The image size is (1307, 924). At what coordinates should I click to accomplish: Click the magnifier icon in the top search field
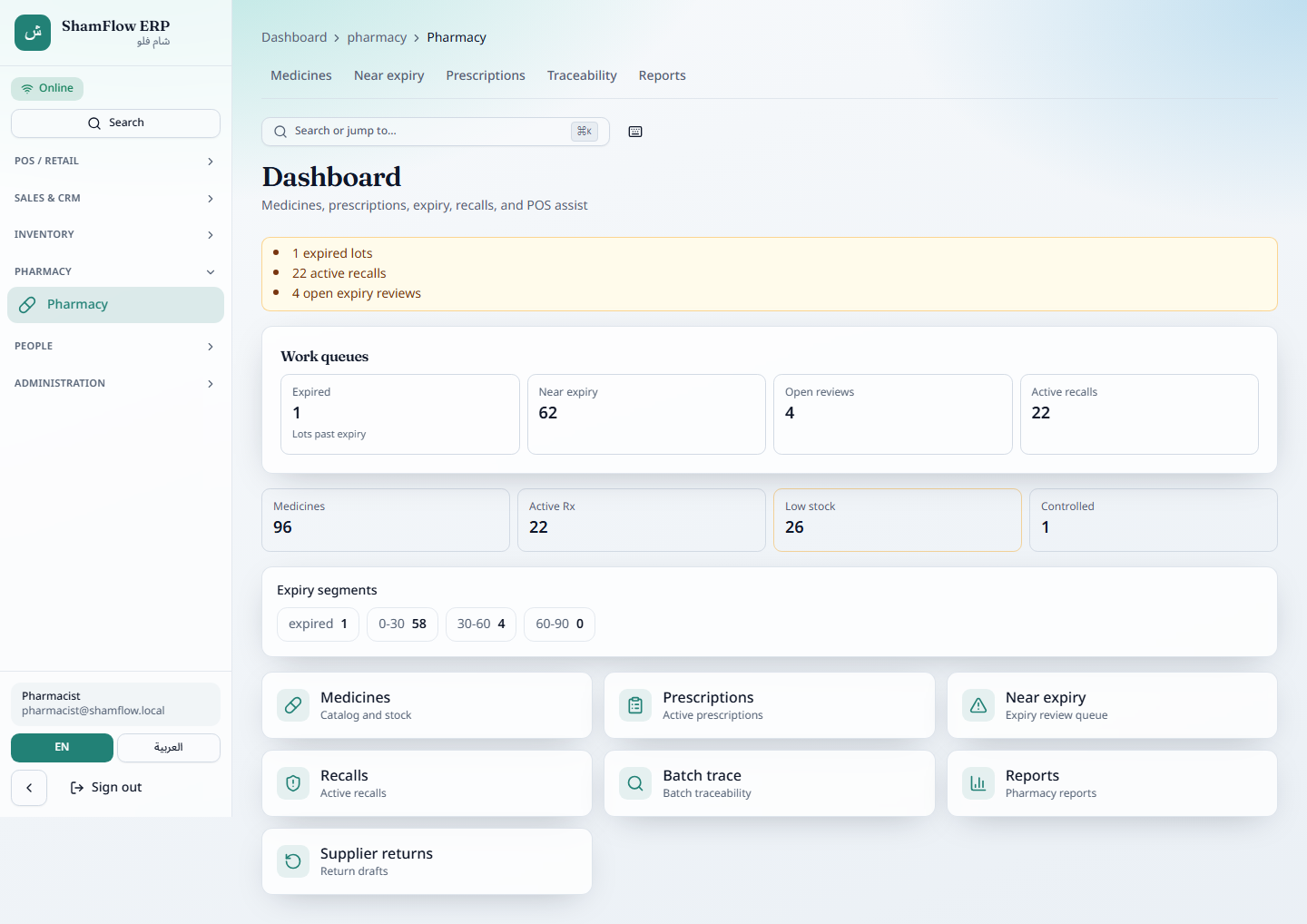[x=280, y=132]
